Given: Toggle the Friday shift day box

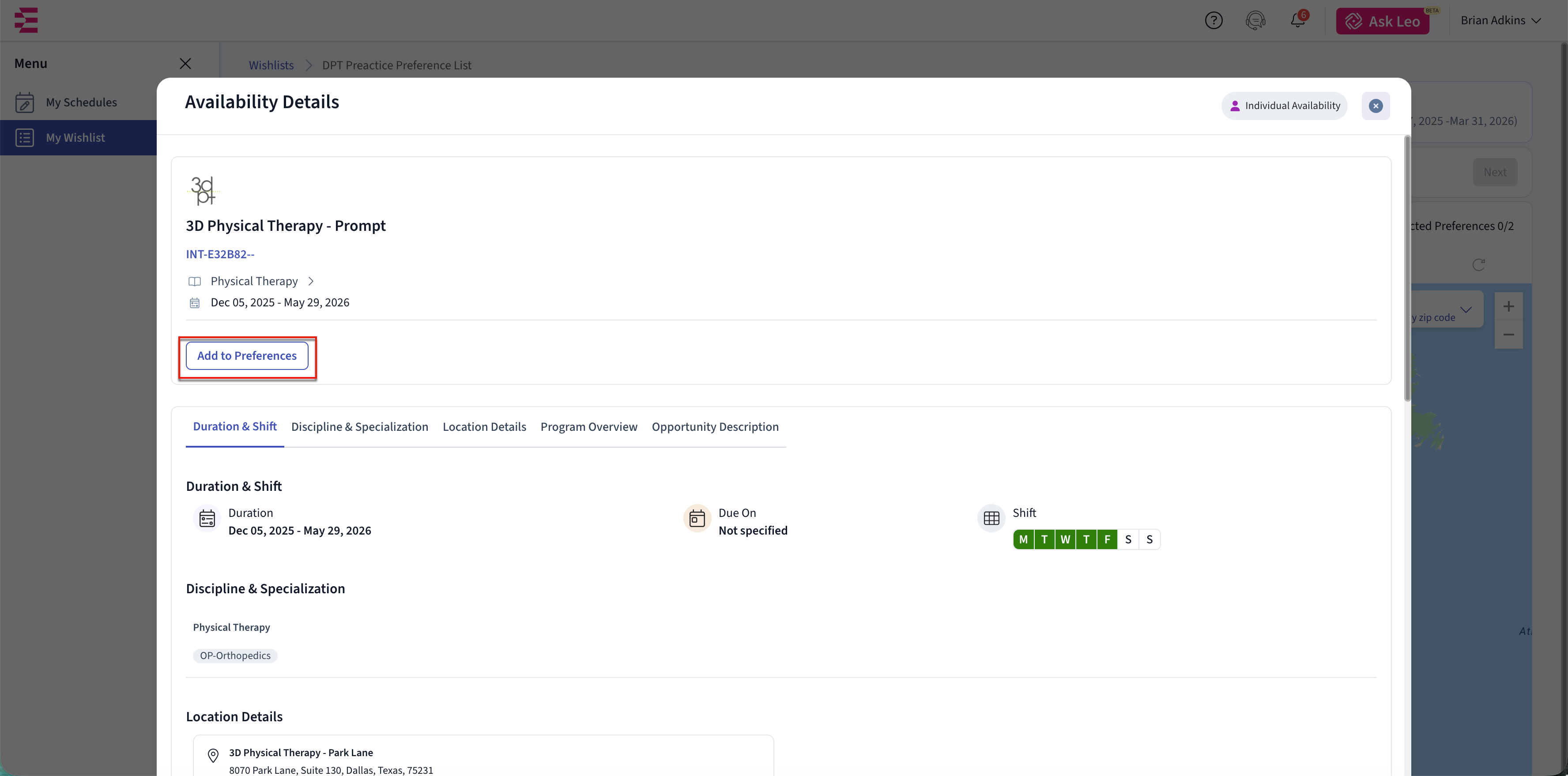Looking at the screenshot, I should [1107, 539].
